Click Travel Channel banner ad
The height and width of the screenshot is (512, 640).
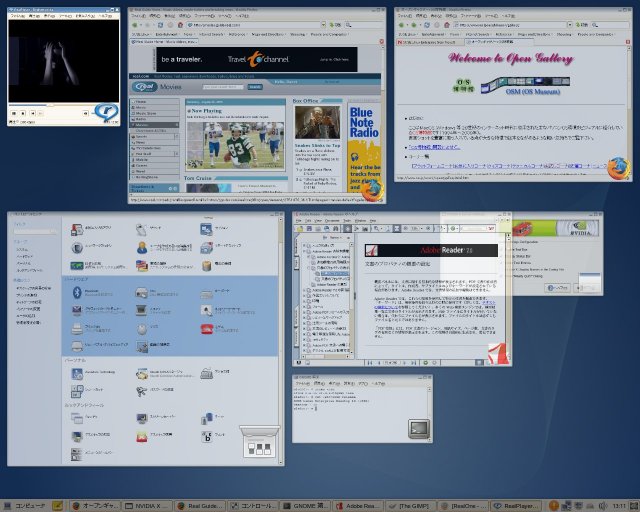point(257,59)
